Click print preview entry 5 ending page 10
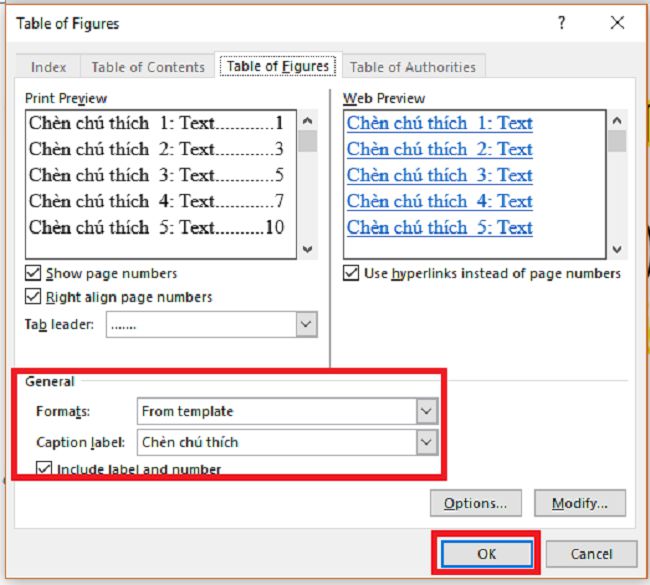This screenshot has width=650, height=585. 156,228
